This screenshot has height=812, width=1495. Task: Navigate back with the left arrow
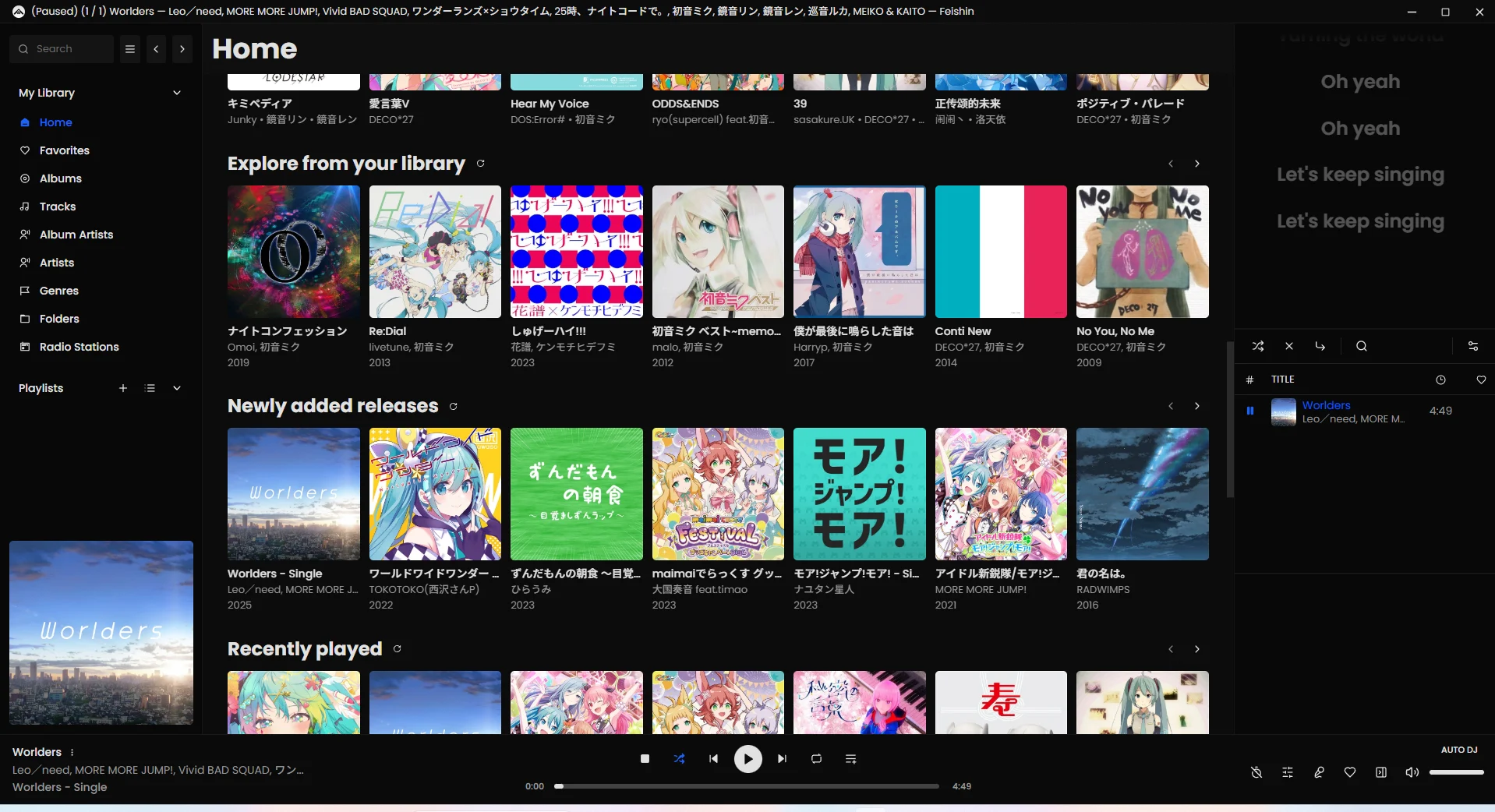tap(156, 49)
